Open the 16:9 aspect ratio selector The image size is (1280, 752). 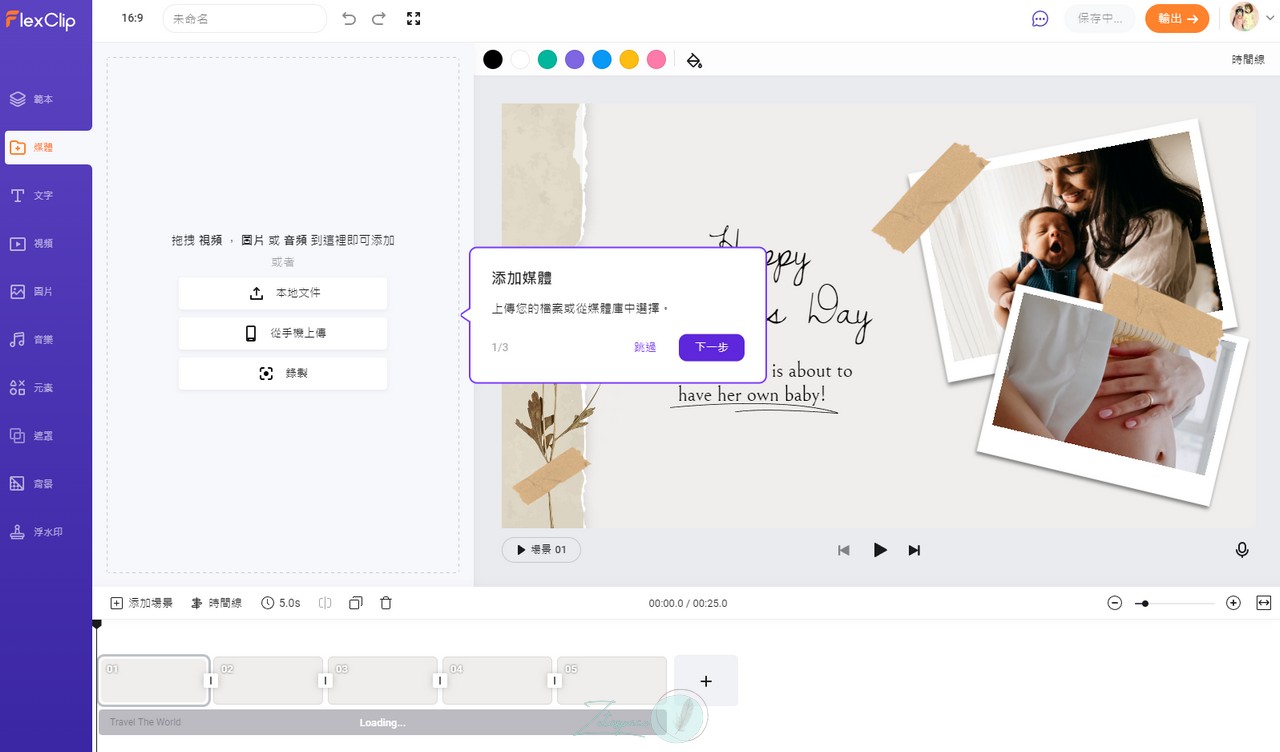coord(132,18)
